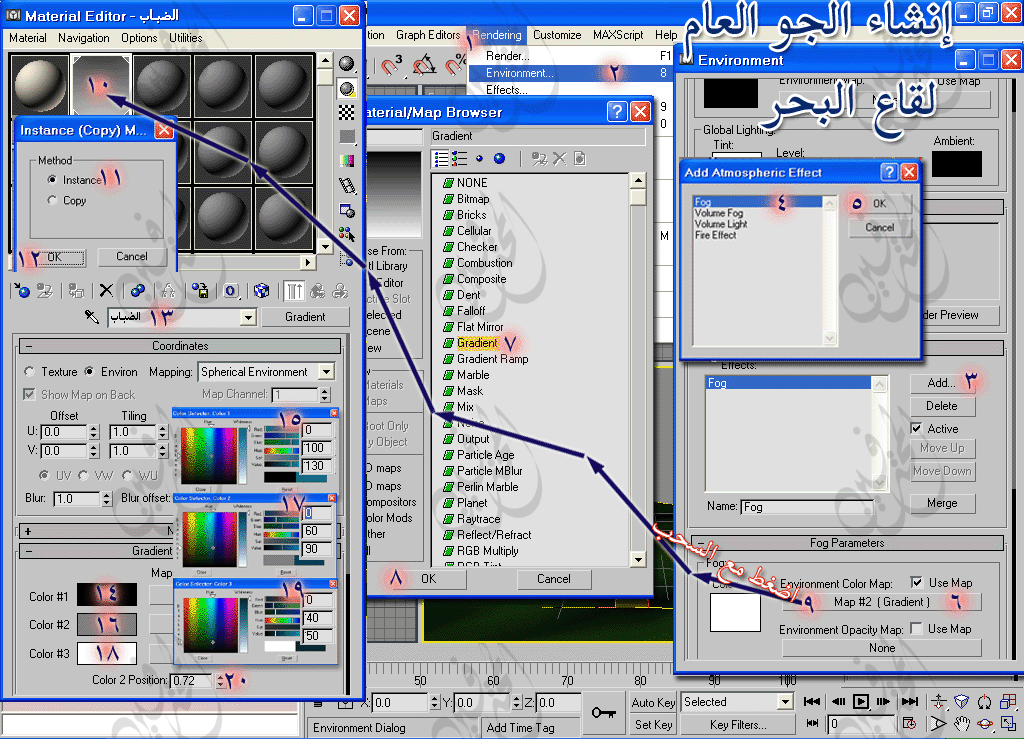Screen dimensions: 1024x739
Task: Open the MAXScript menu
Action: pos(618,35)
